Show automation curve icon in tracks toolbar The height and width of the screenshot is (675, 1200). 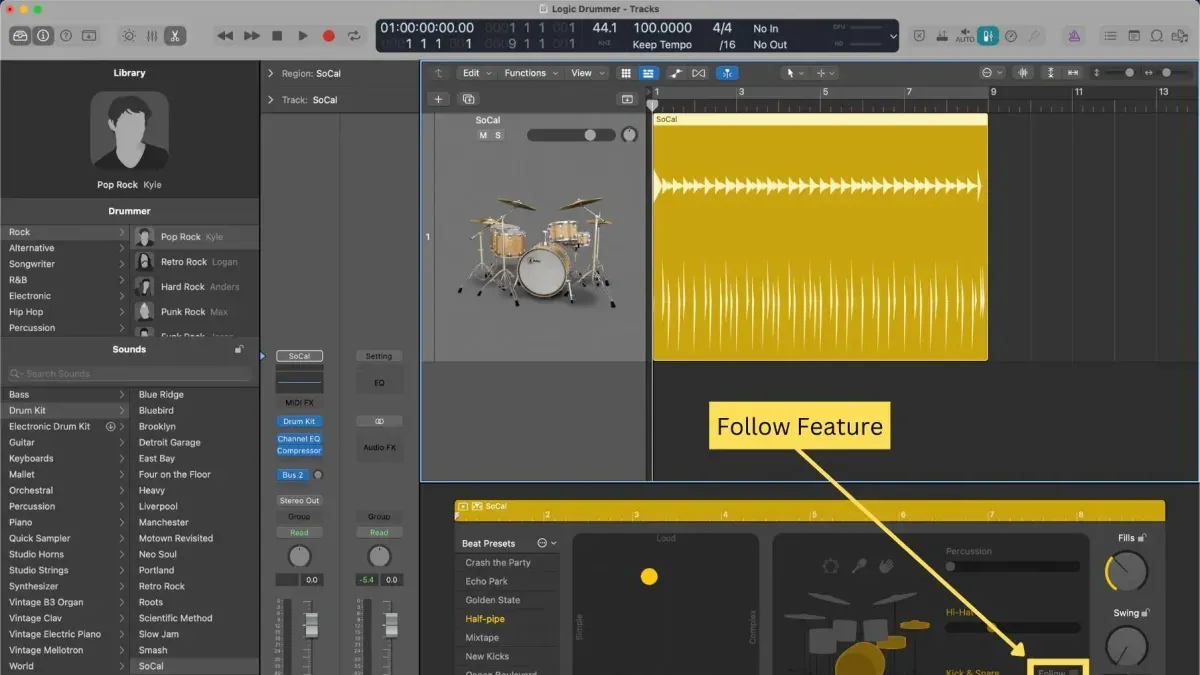click(x=676, y=73)
